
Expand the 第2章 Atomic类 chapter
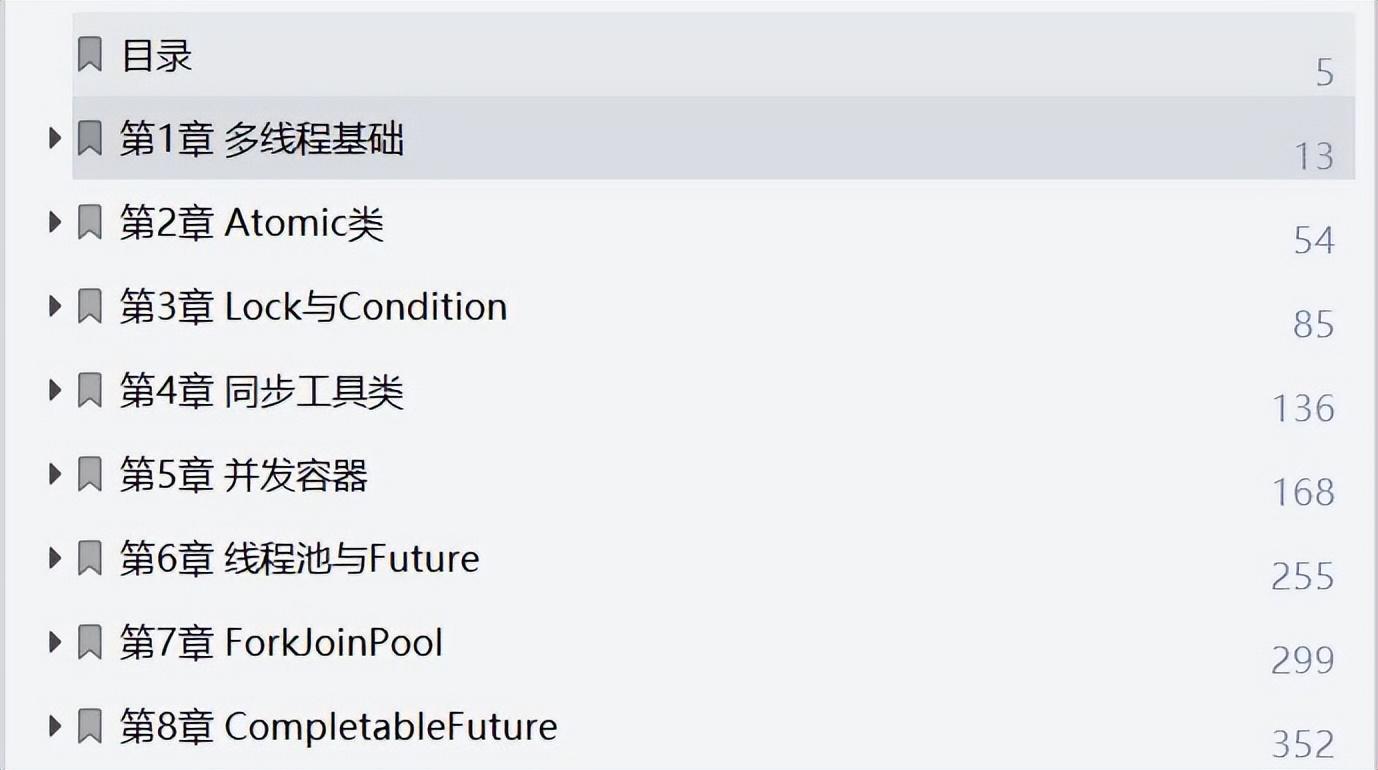55,222
